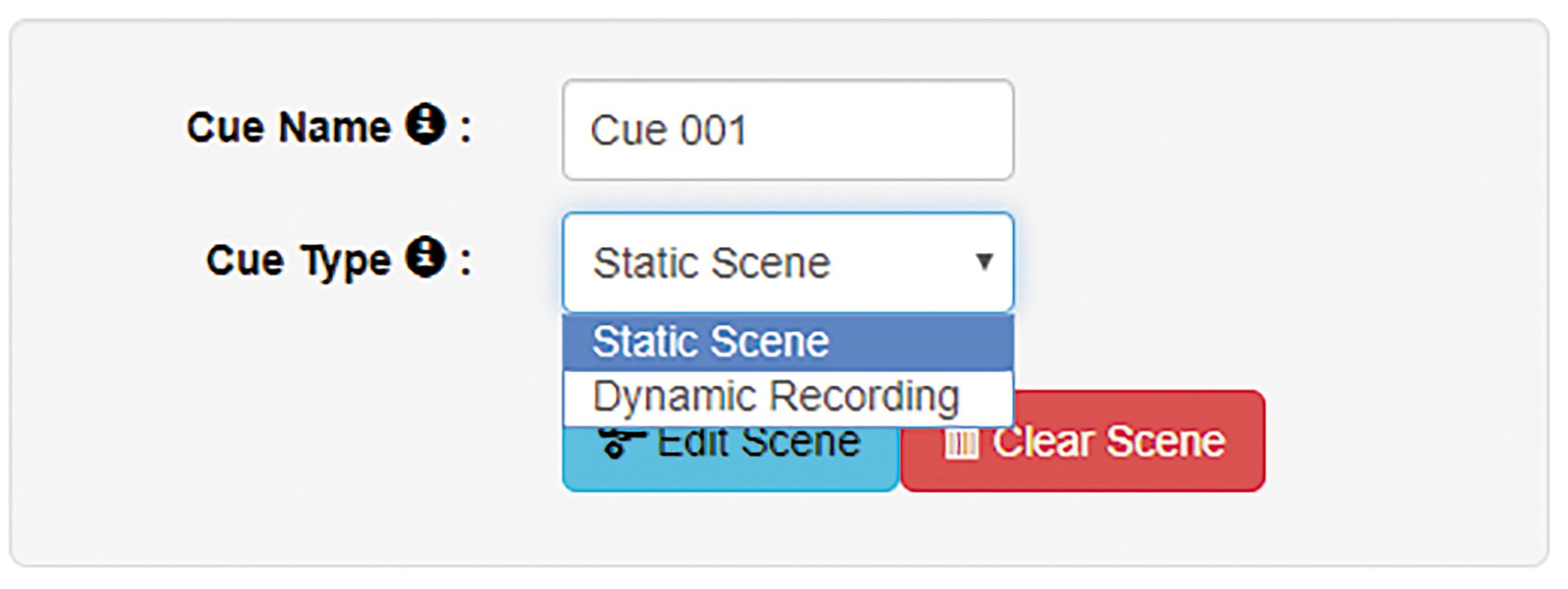This screenshot has height=589, width=1568.
Task: Show help for the Cue Name field
Action: click(425, 124)
